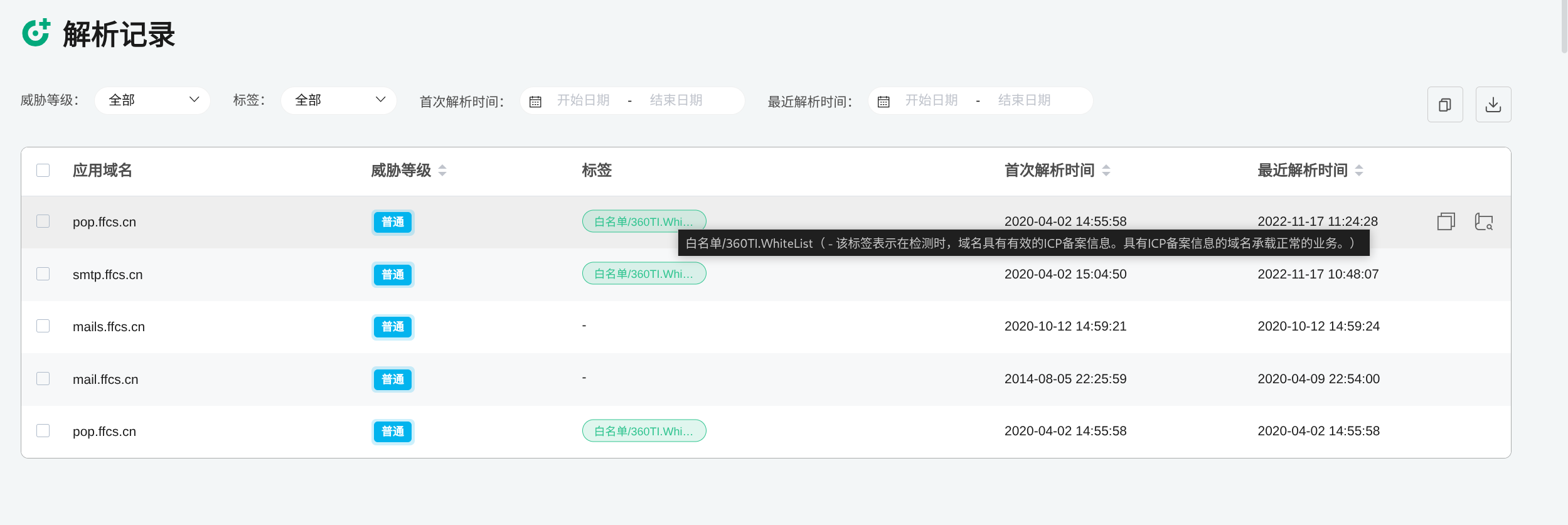This screenshot has width=1568, height=525.
Task: Click the 普通 badge in mails.ffcs.cn row
Action: 393,327
